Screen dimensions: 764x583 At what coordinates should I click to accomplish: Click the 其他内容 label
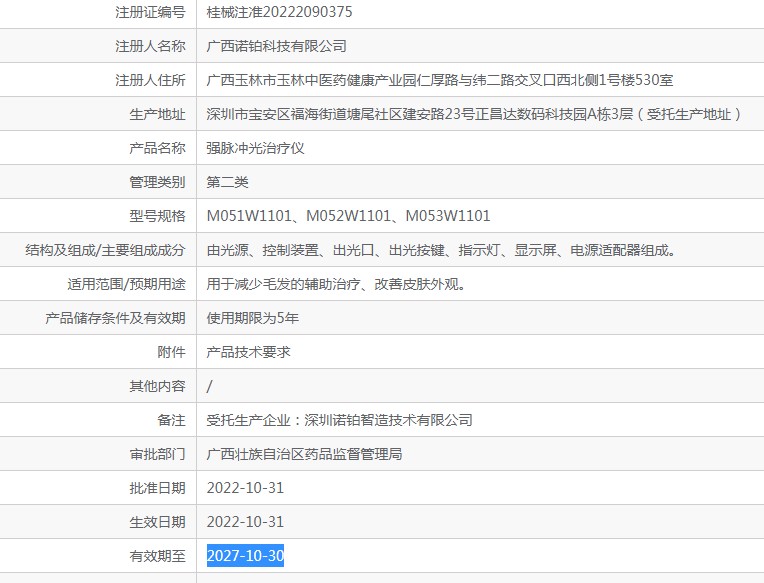[x=157, y=386]
